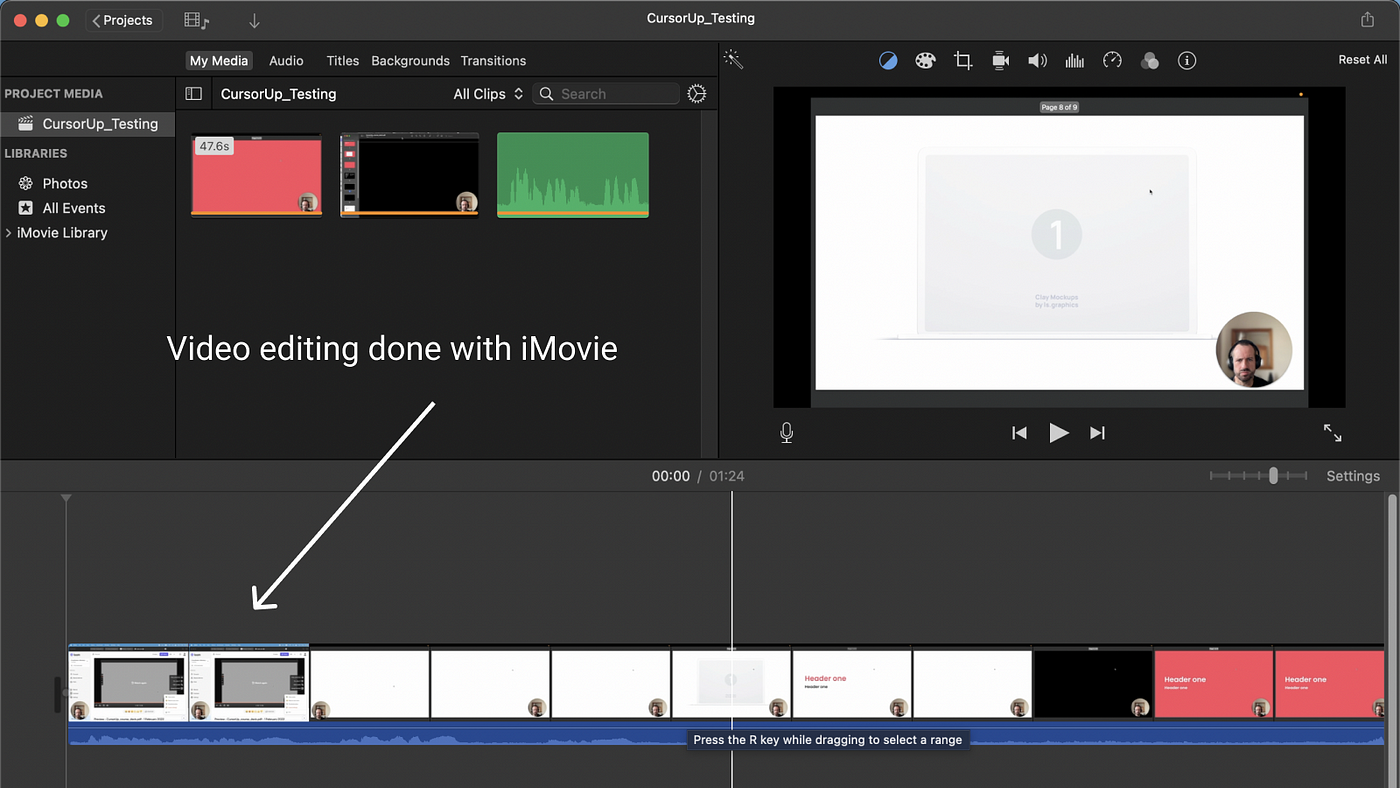Click the preview viewer image

click(1059, 247)
